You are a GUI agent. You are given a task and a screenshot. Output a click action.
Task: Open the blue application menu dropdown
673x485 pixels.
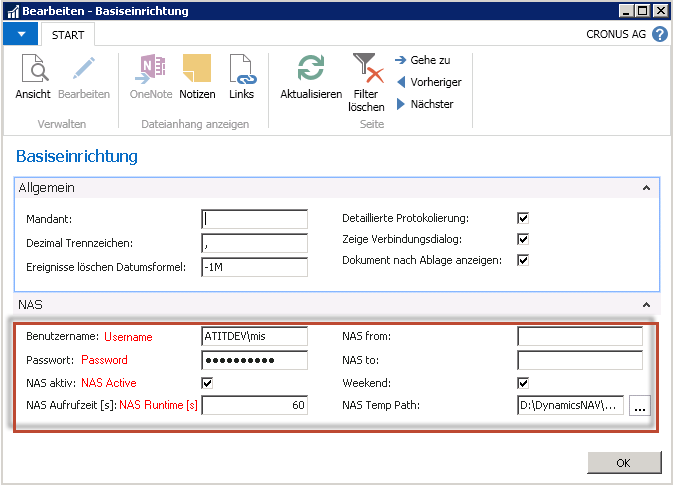(x=20, y=34)
